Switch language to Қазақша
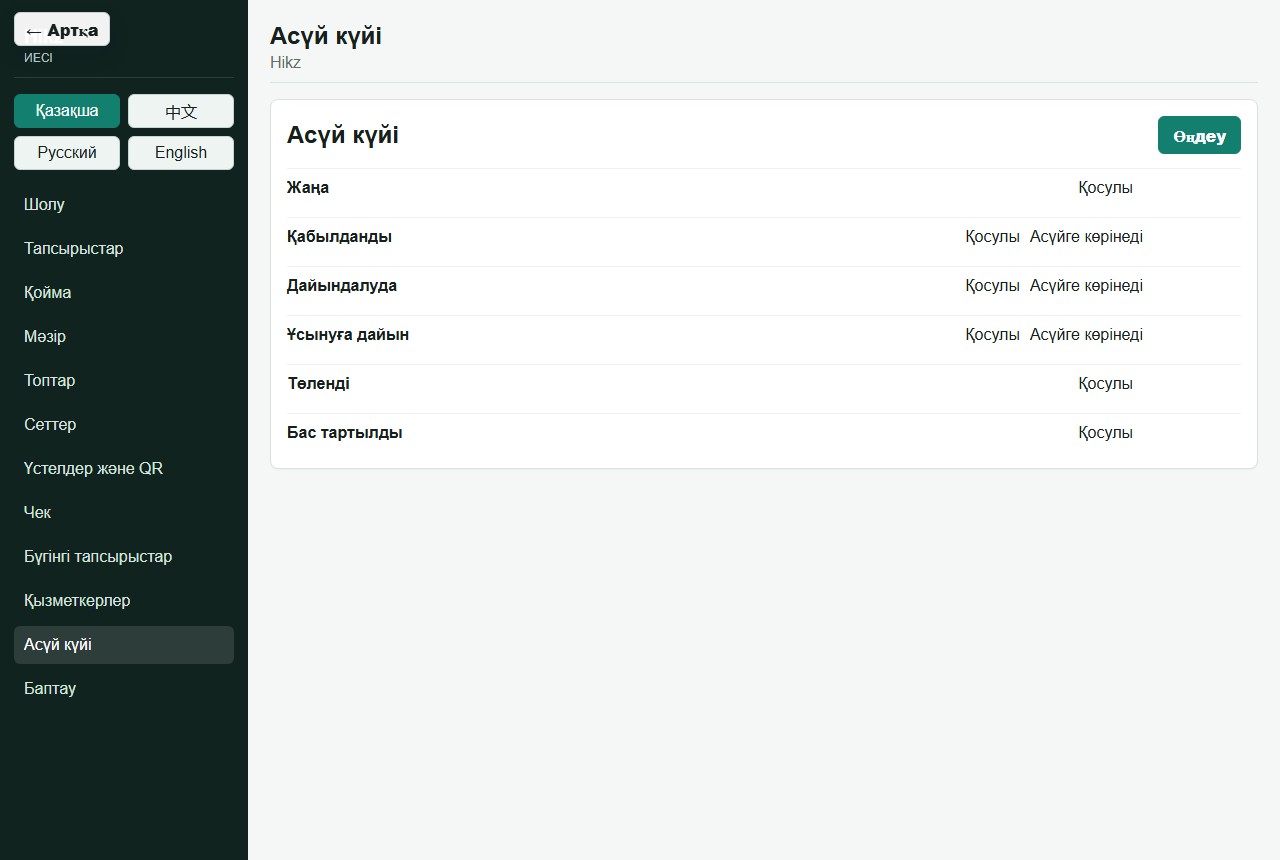The height and width of the screenshot is (860, 1280). (x=67, y=111)
